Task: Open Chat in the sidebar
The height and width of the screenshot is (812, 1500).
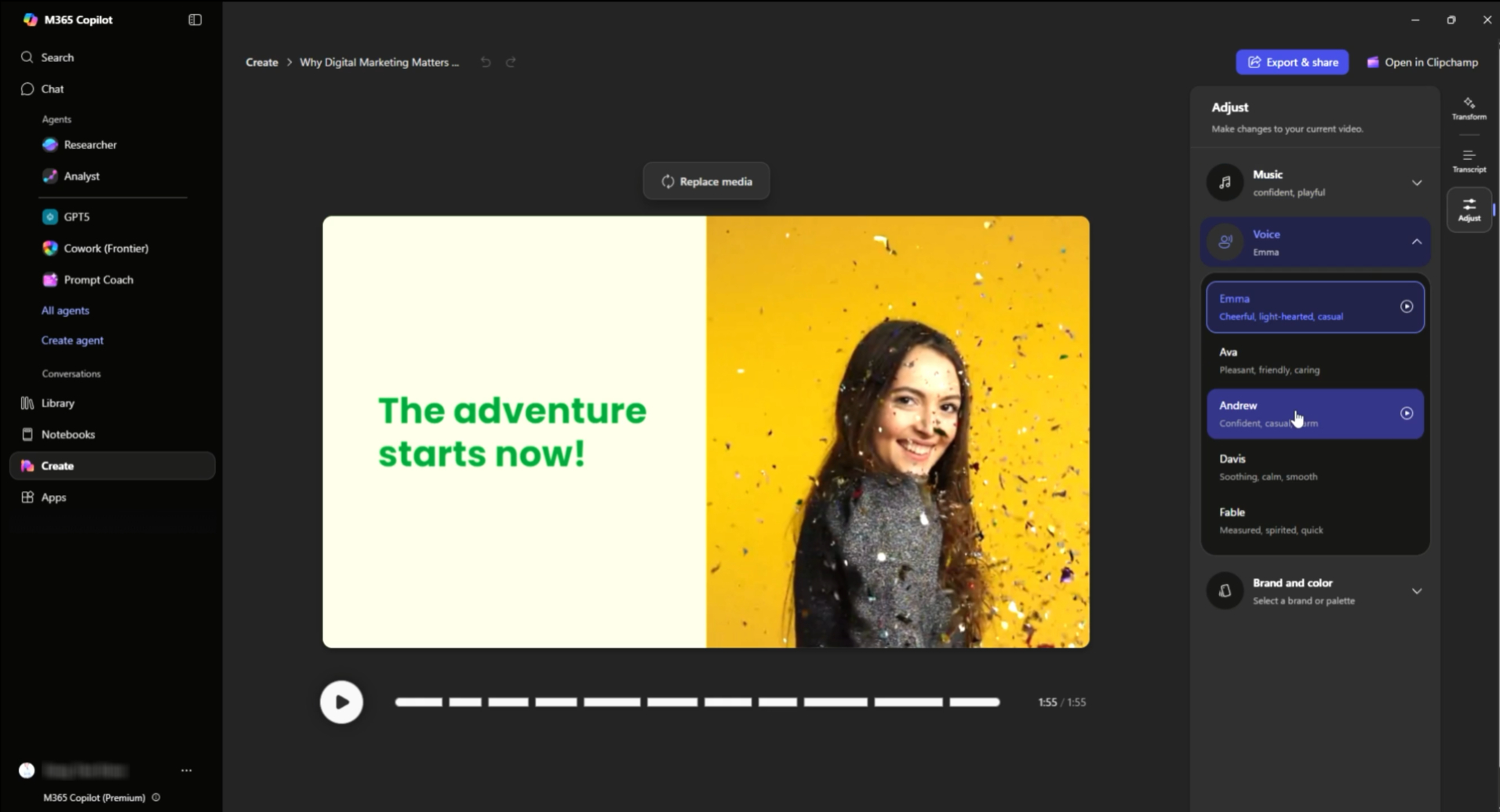Action: click(112, 89)
